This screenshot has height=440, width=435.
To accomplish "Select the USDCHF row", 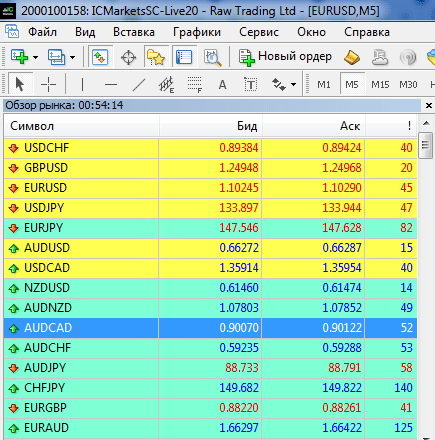I will tap(210, 148).
